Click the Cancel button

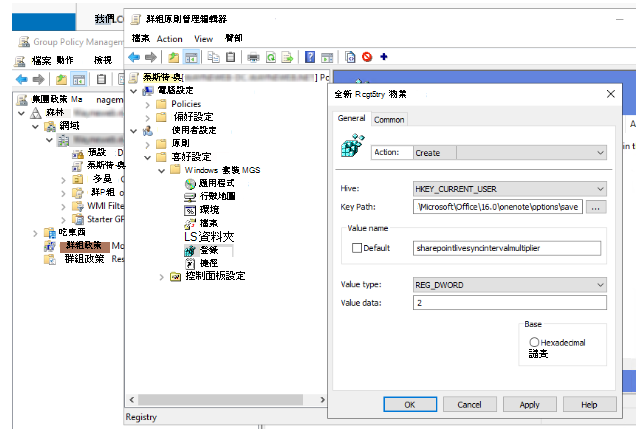pyautogui.click(x=469, y=404)
